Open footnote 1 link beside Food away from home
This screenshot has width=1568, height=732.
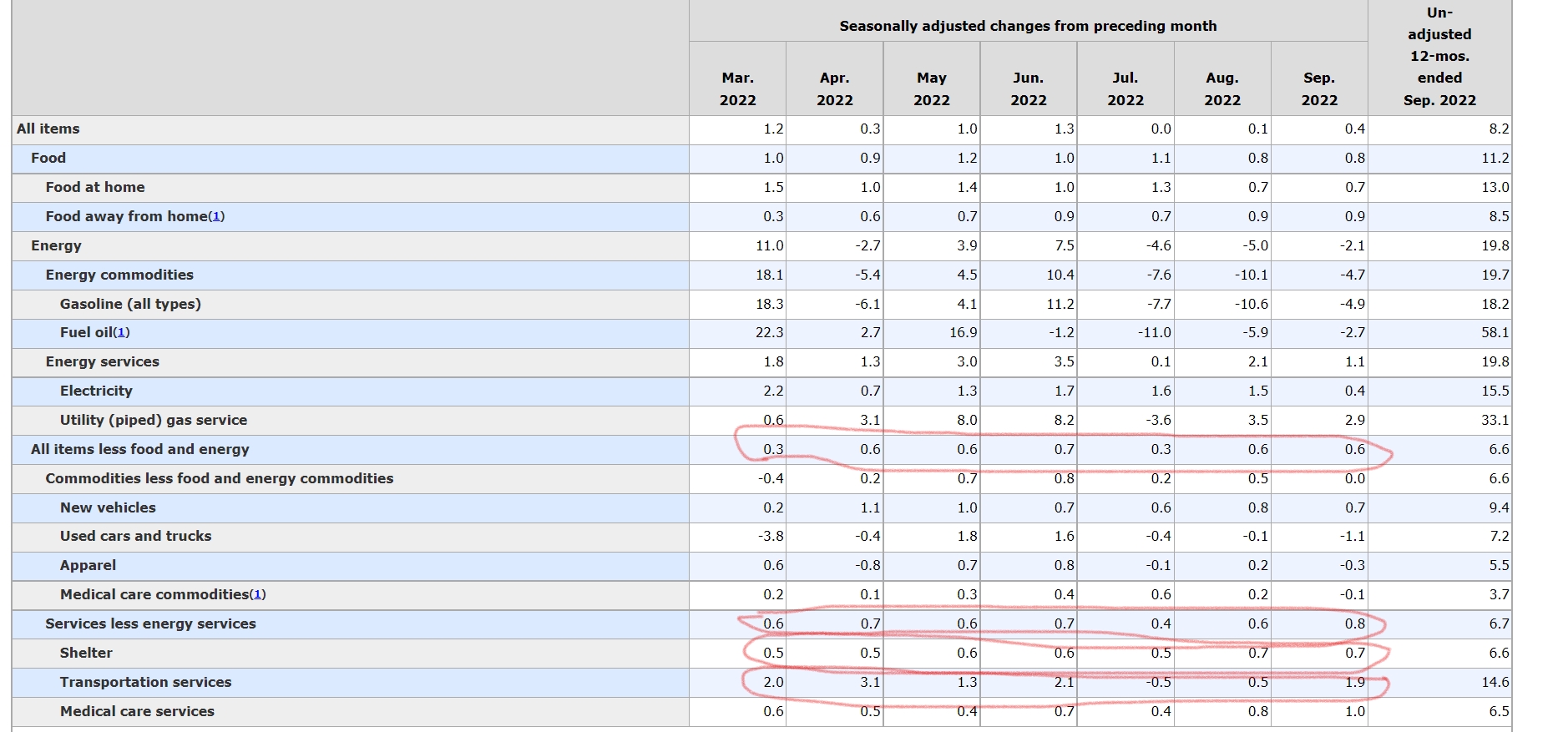click(x=216, y=217)
